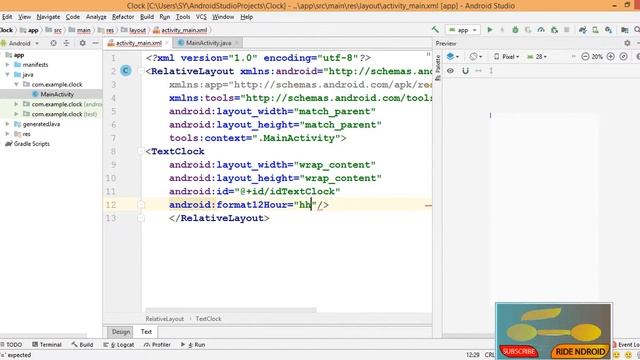Expand the manifests folder

click(7, 64)
